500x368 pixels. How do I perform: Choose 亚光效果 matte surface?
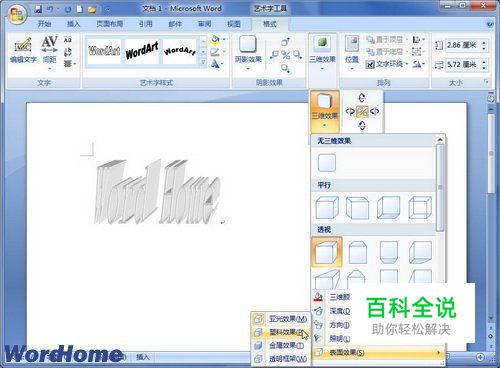pos(281,319)
